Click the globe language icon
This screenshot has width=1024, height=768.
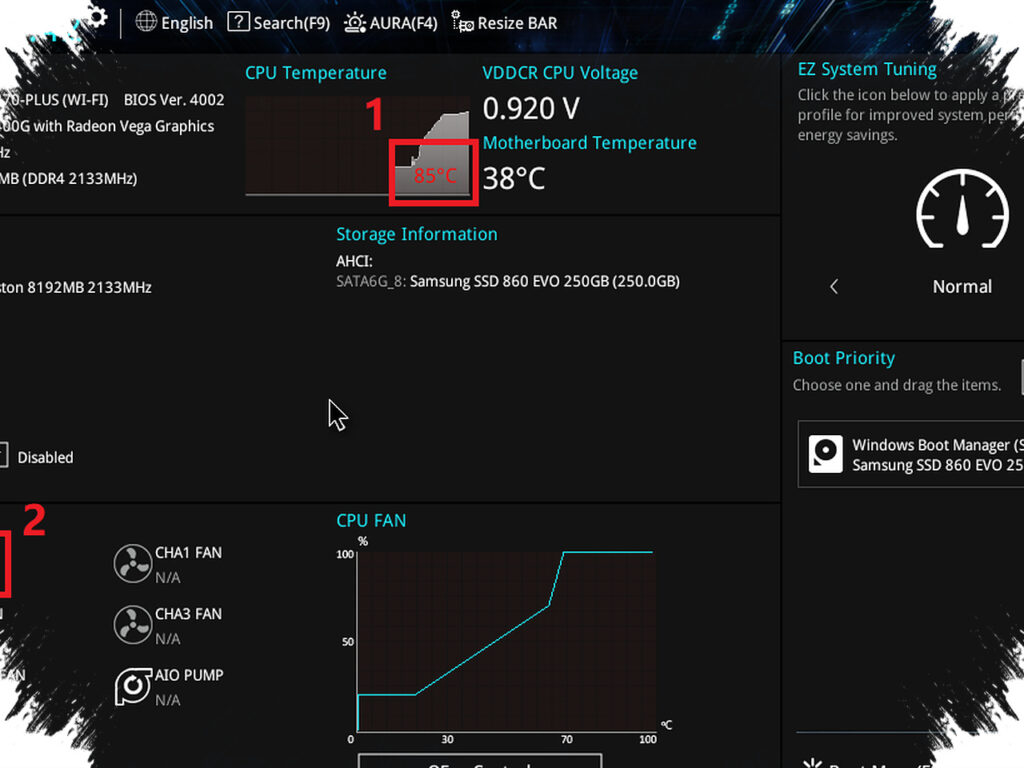coord(146,22)
